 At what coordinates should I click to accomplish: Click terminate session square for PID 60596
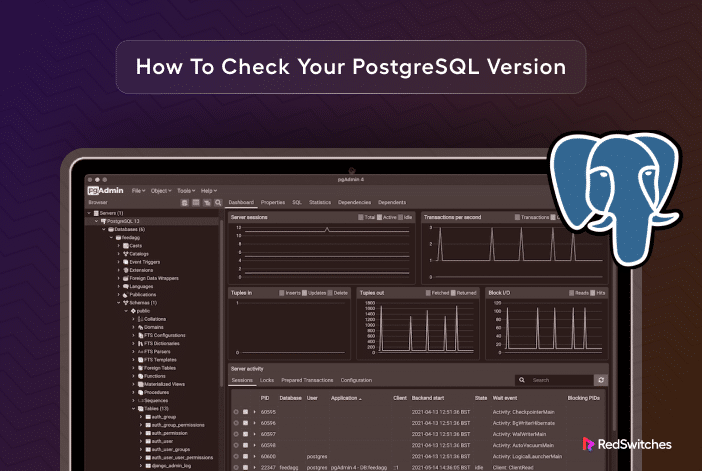[245, 423]
